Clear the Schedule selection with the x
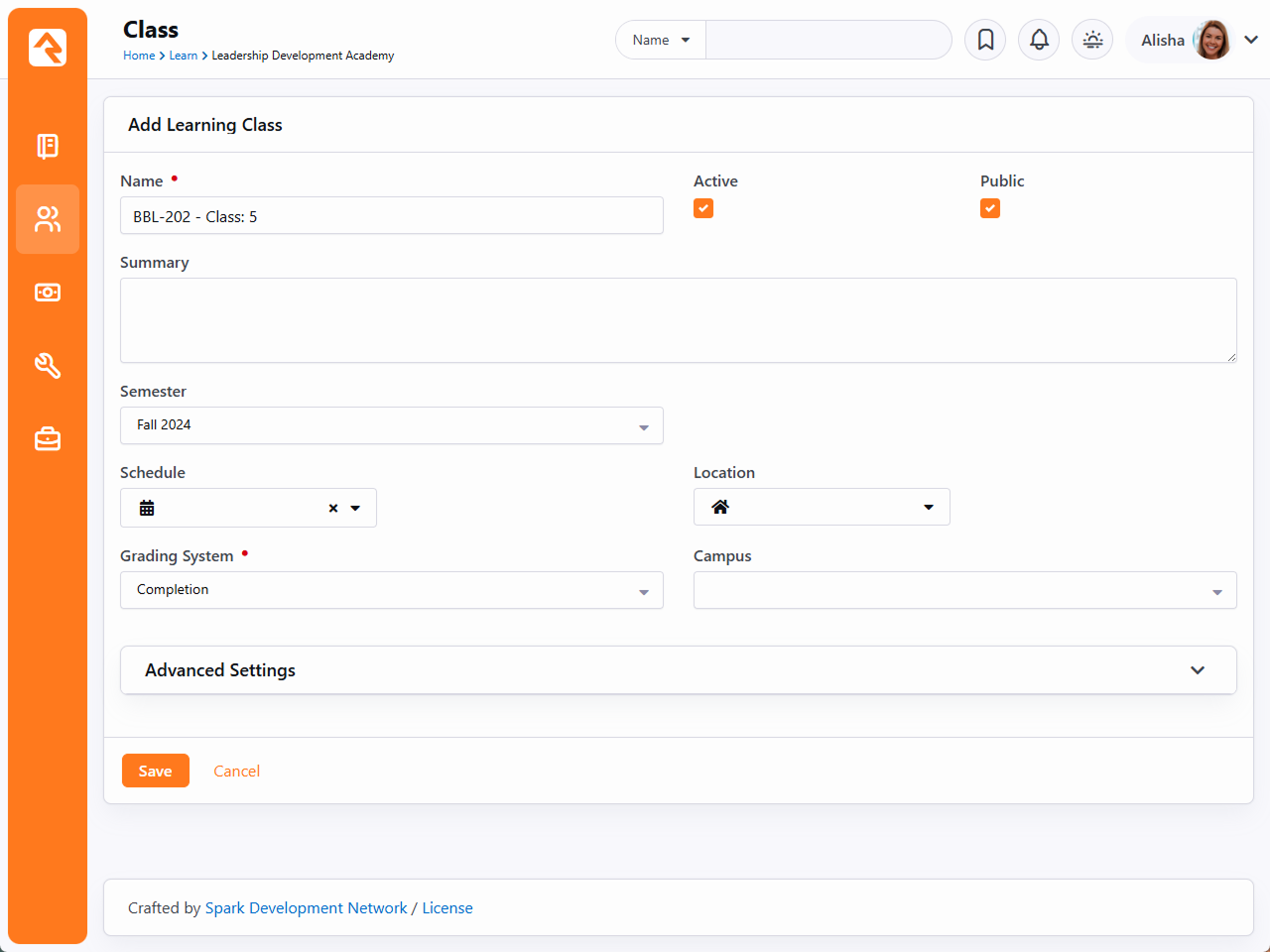 tap(333, 508)
